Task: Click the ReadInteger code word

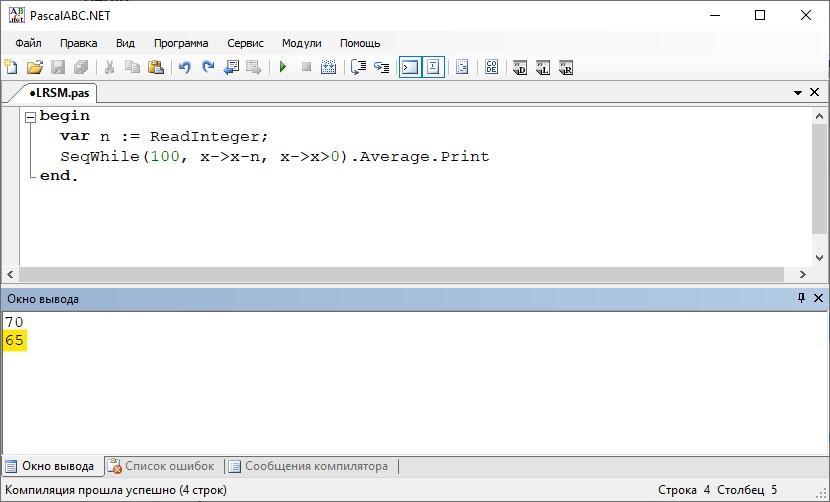Action: coord(205,137)
